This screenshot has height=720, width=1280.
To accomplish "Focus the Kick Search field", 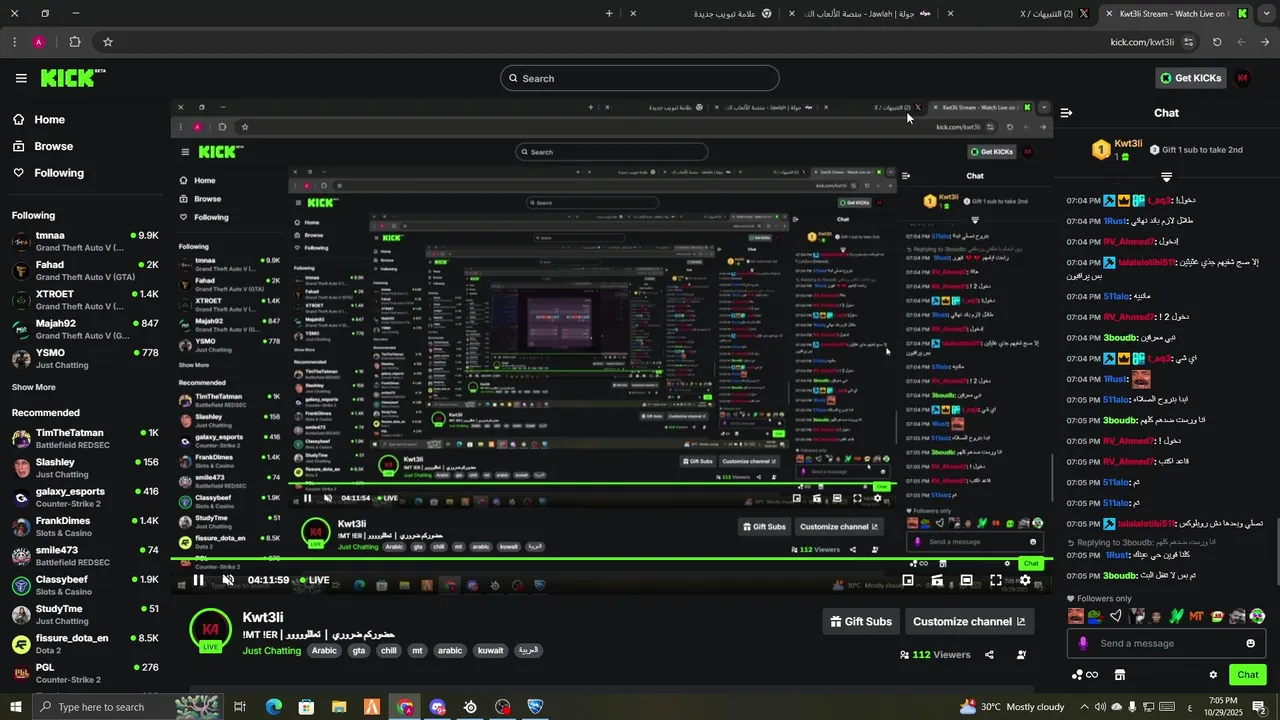I will [x=640, y=78].
